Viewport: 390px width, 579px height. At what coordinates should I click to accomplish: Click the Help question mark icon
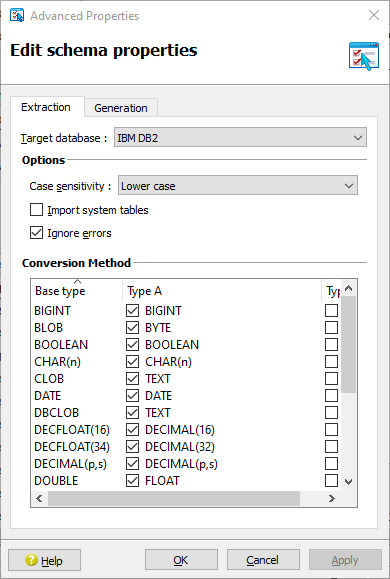point(31,560)
